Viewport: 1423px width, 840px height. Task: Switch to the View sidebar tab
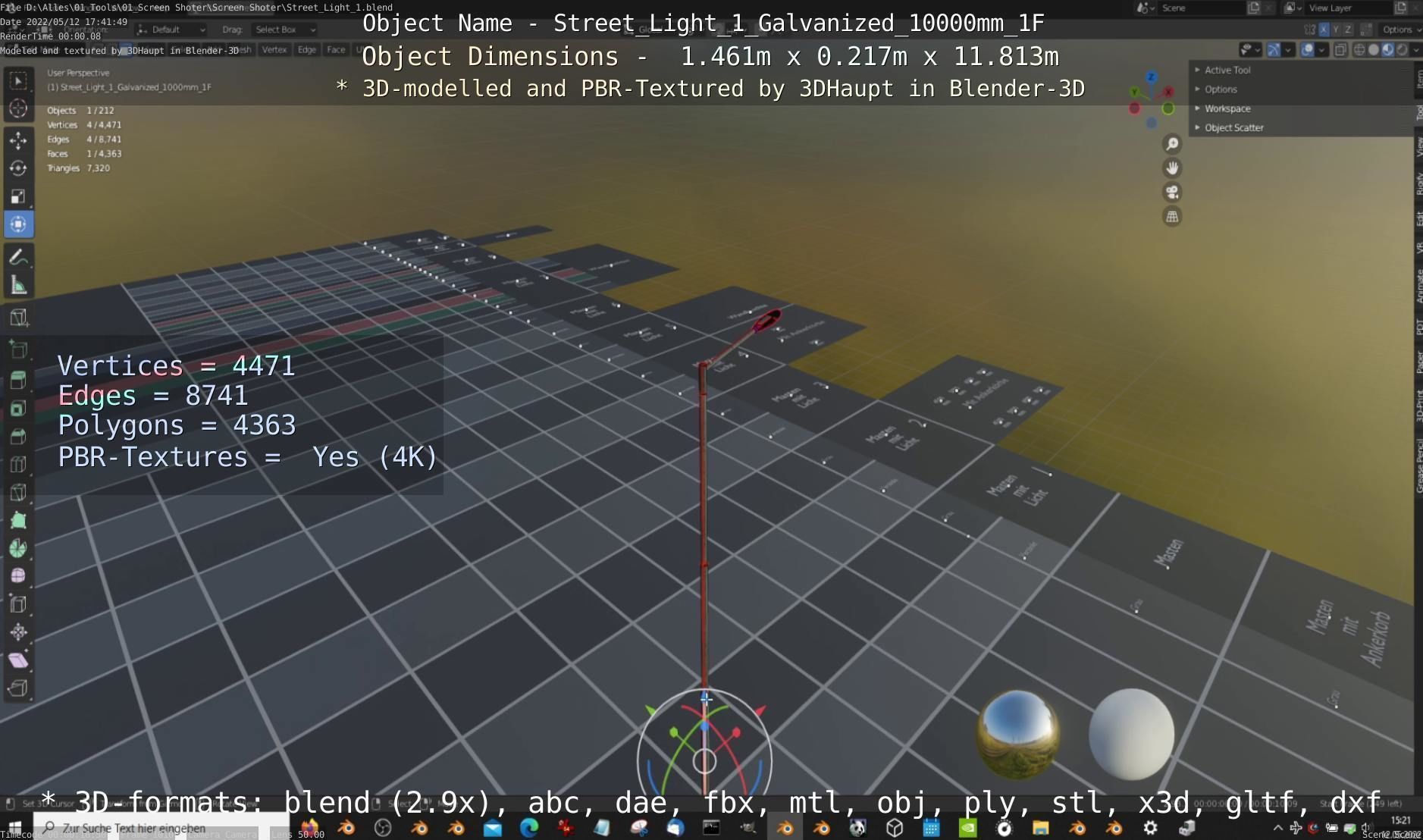(x=1418, y=147)
